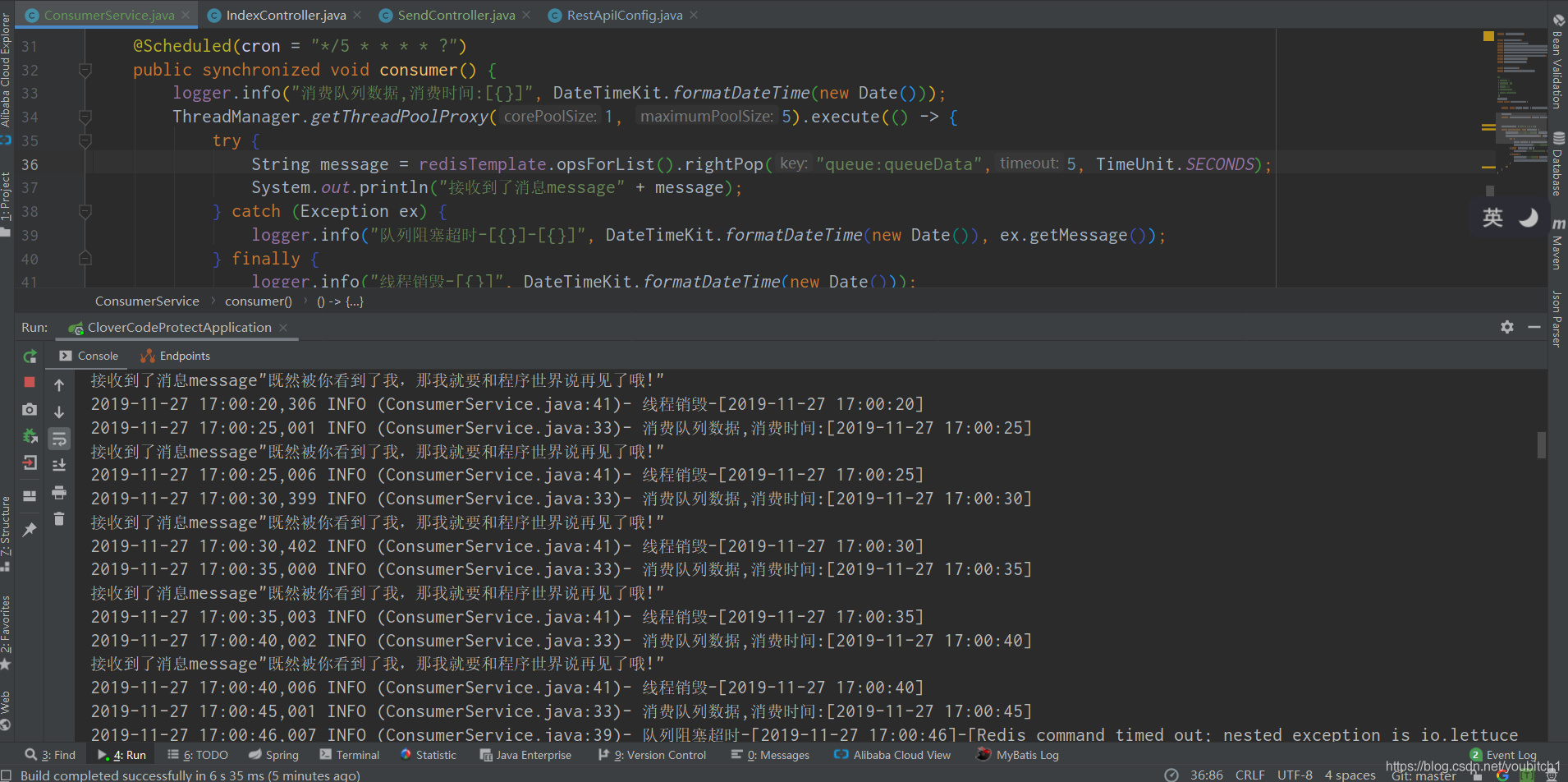The height and width of the screenshot is (782, 1568).
Task: Click the console vertical scrollbar thumb
Action: pos(1541,444)
